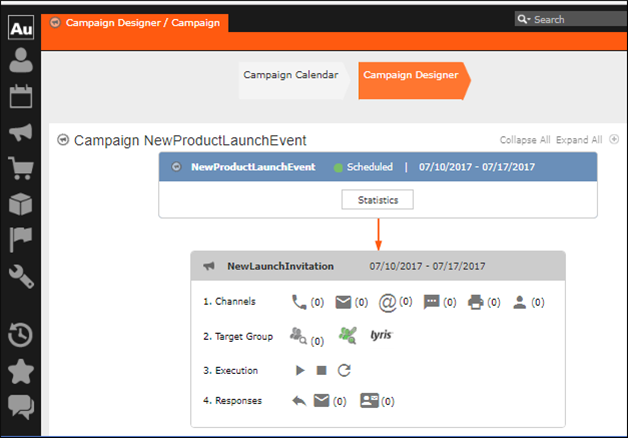This screenshot has width=628, height=438.
Task: Click the Statistics button
Action: 378,200
